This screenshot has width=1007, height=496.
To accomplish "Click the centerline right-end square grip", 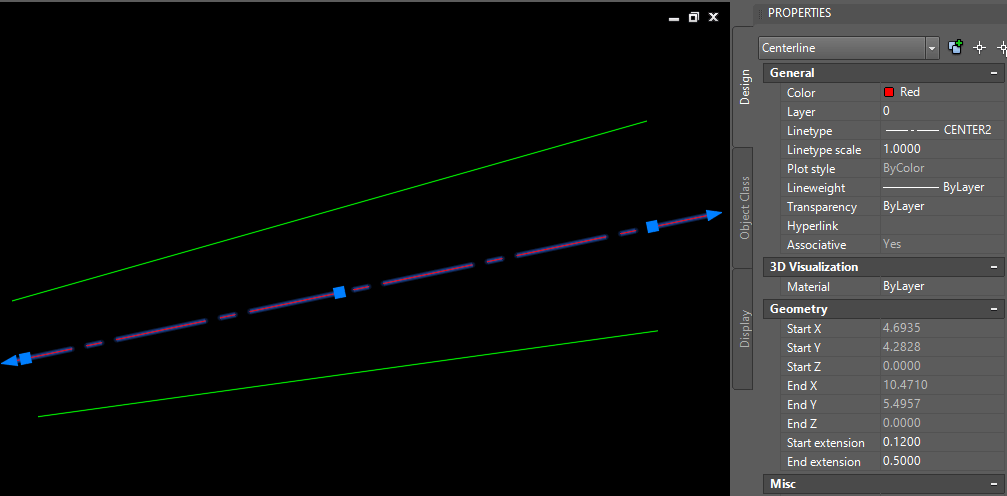I will tap(652, 226).
